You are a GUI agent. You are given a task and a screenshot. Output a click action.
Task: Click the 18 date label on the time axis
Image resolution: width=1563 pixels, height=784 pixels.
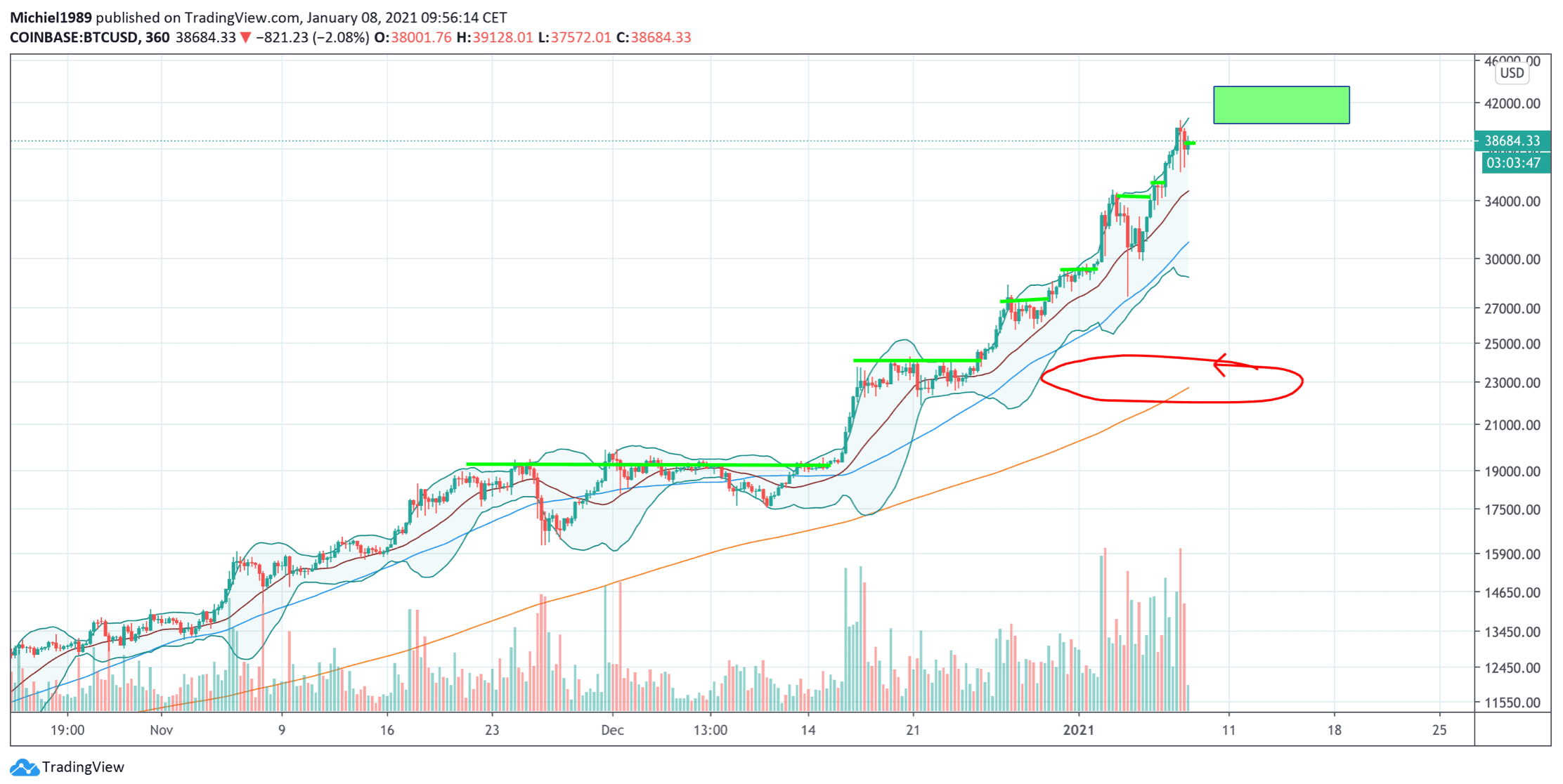tap(1334, 731)
